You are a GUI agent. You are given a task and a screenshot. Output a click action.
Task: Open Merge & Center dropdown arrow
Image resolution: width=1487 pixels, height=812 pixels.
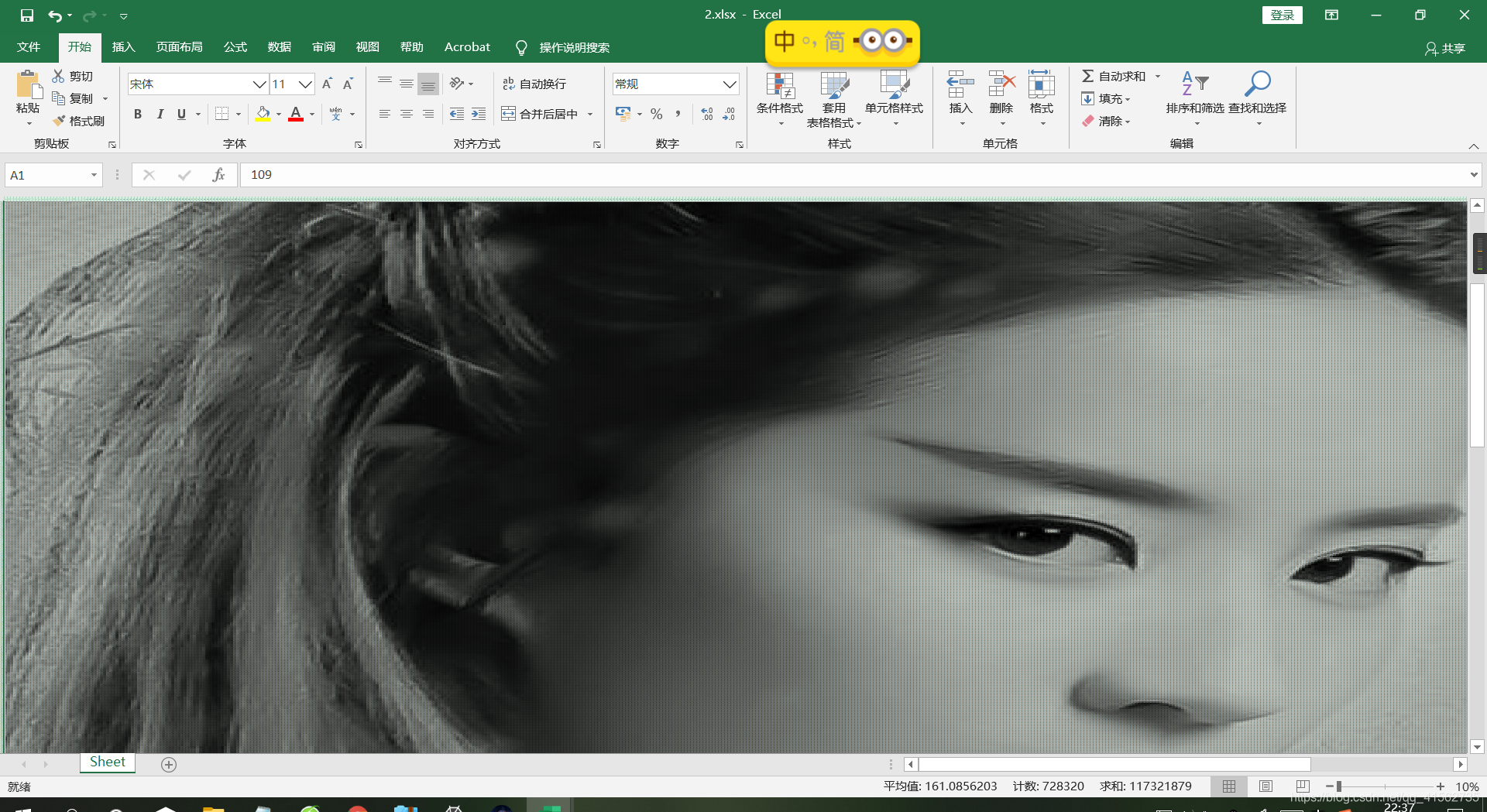click(590, 114)
